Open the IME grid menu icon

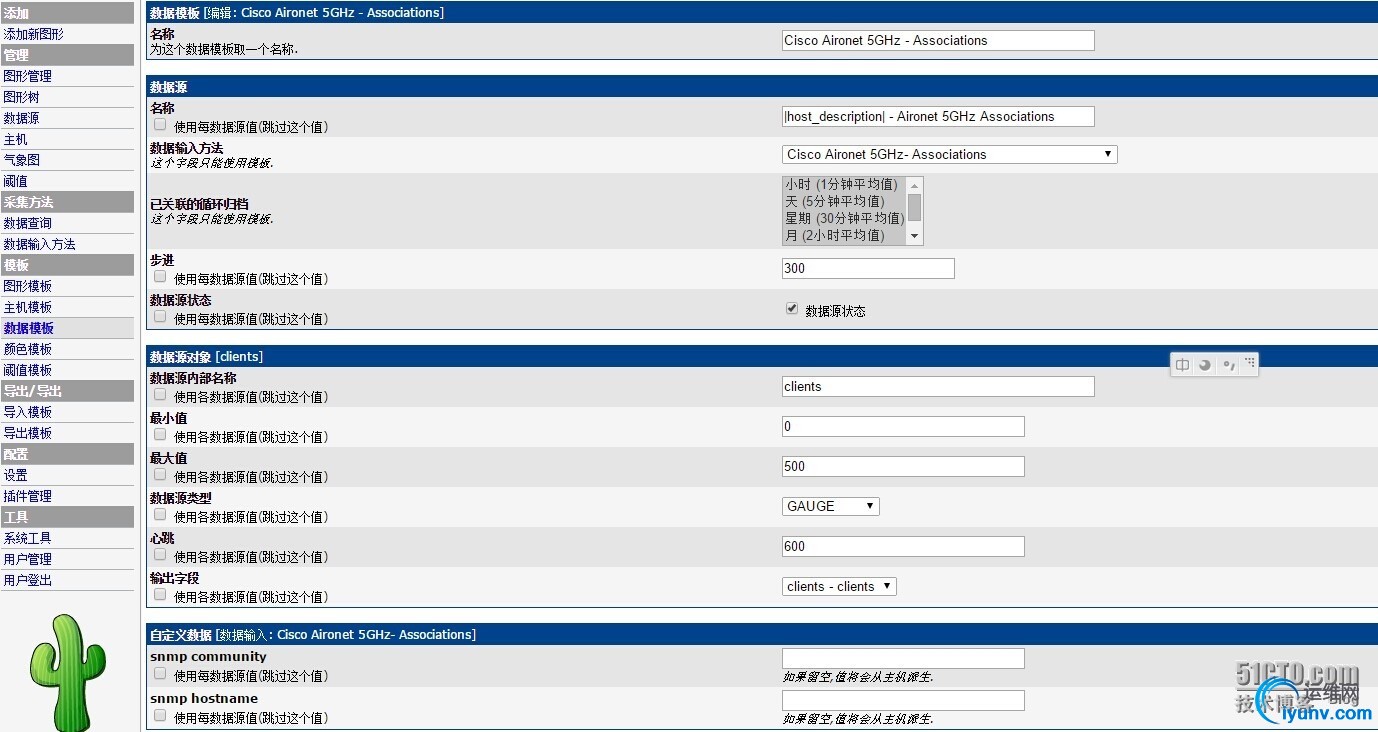1250,363
